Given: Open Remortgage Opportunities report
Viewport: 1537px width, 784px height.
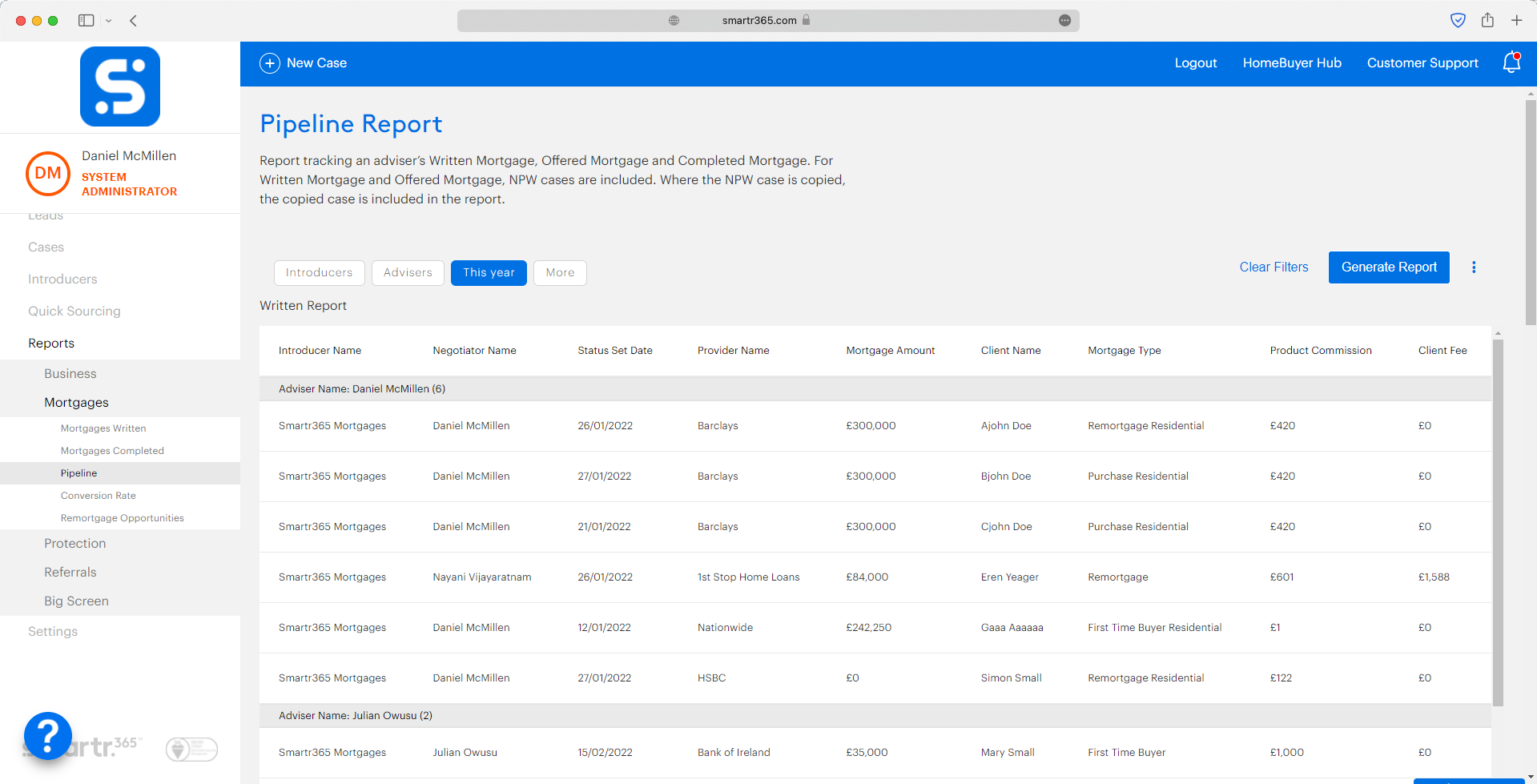Looking at the screenshot, I should tap(123, 518).
